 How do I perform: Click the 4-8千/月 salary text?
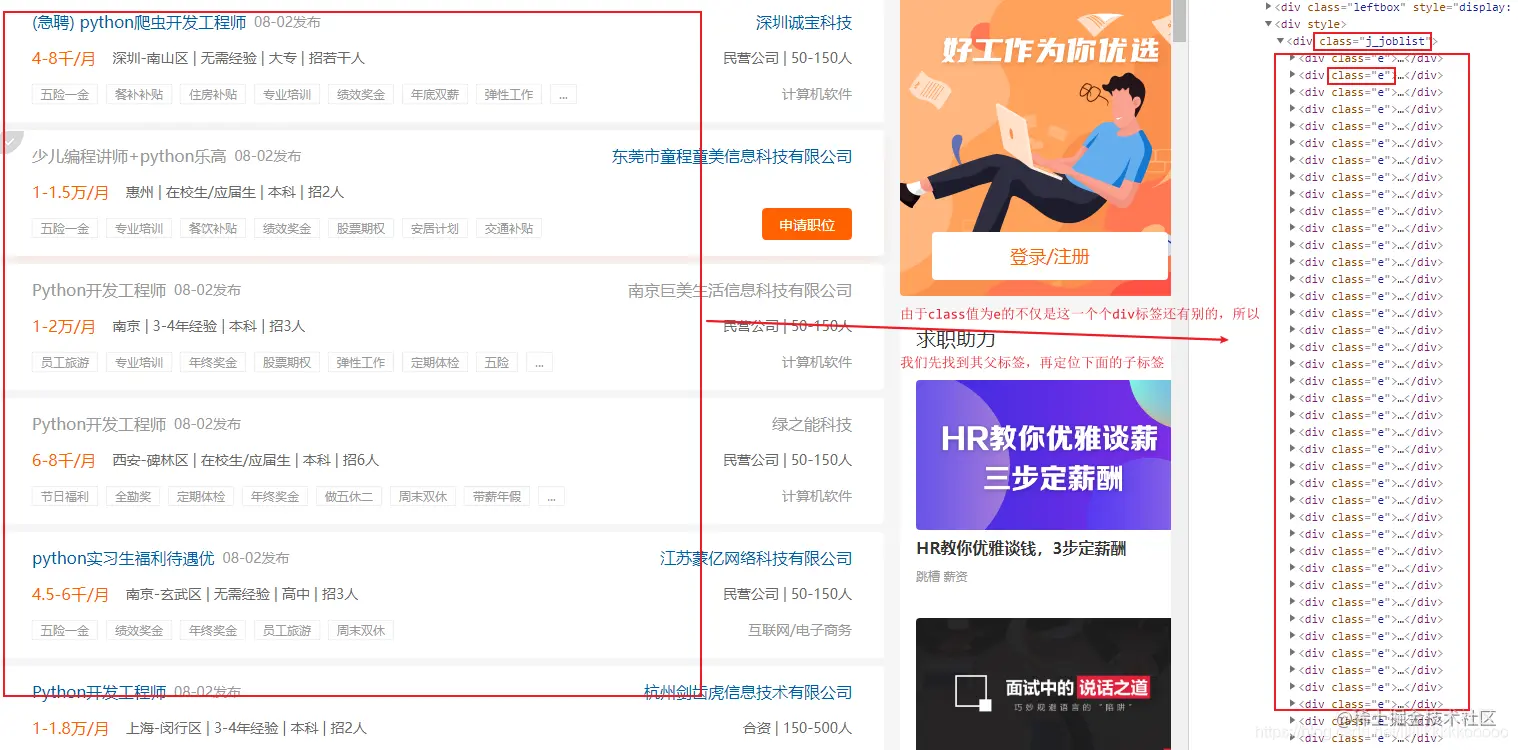pyautogui.click(x=64, y=59)
